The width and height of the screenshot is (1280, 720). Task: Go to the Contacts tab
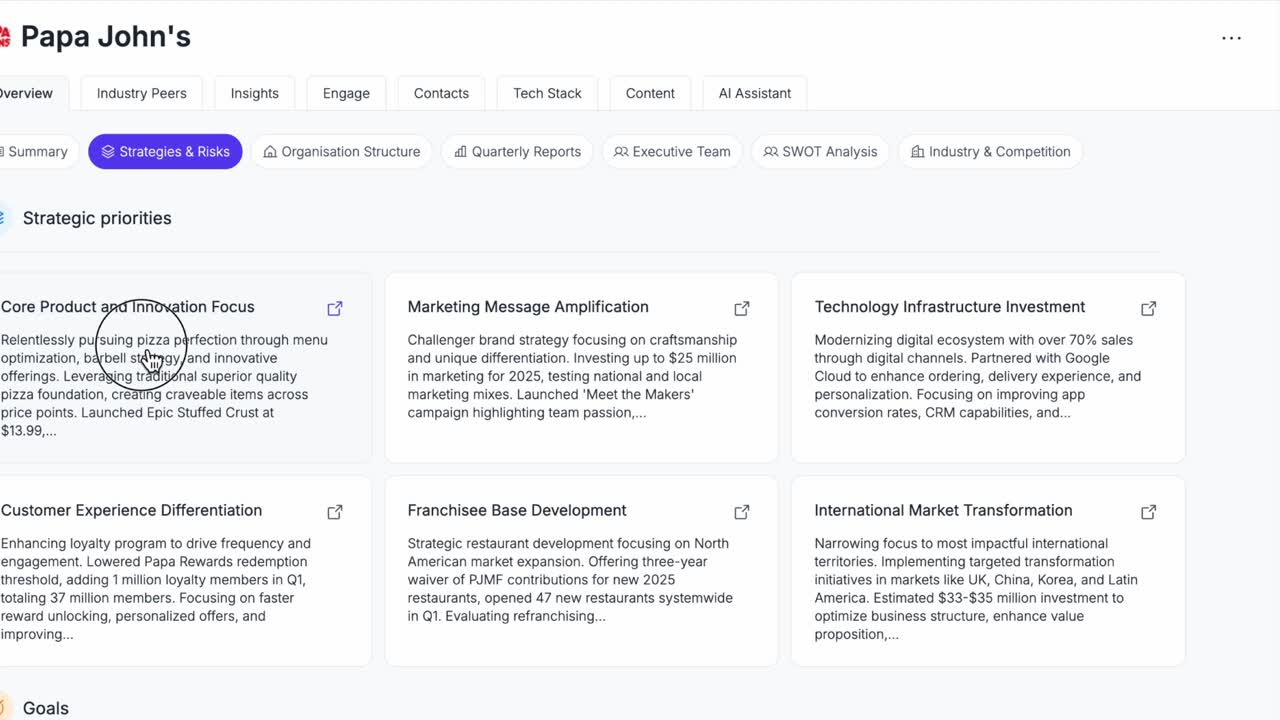pyautogui.click(x=441, y=93)
